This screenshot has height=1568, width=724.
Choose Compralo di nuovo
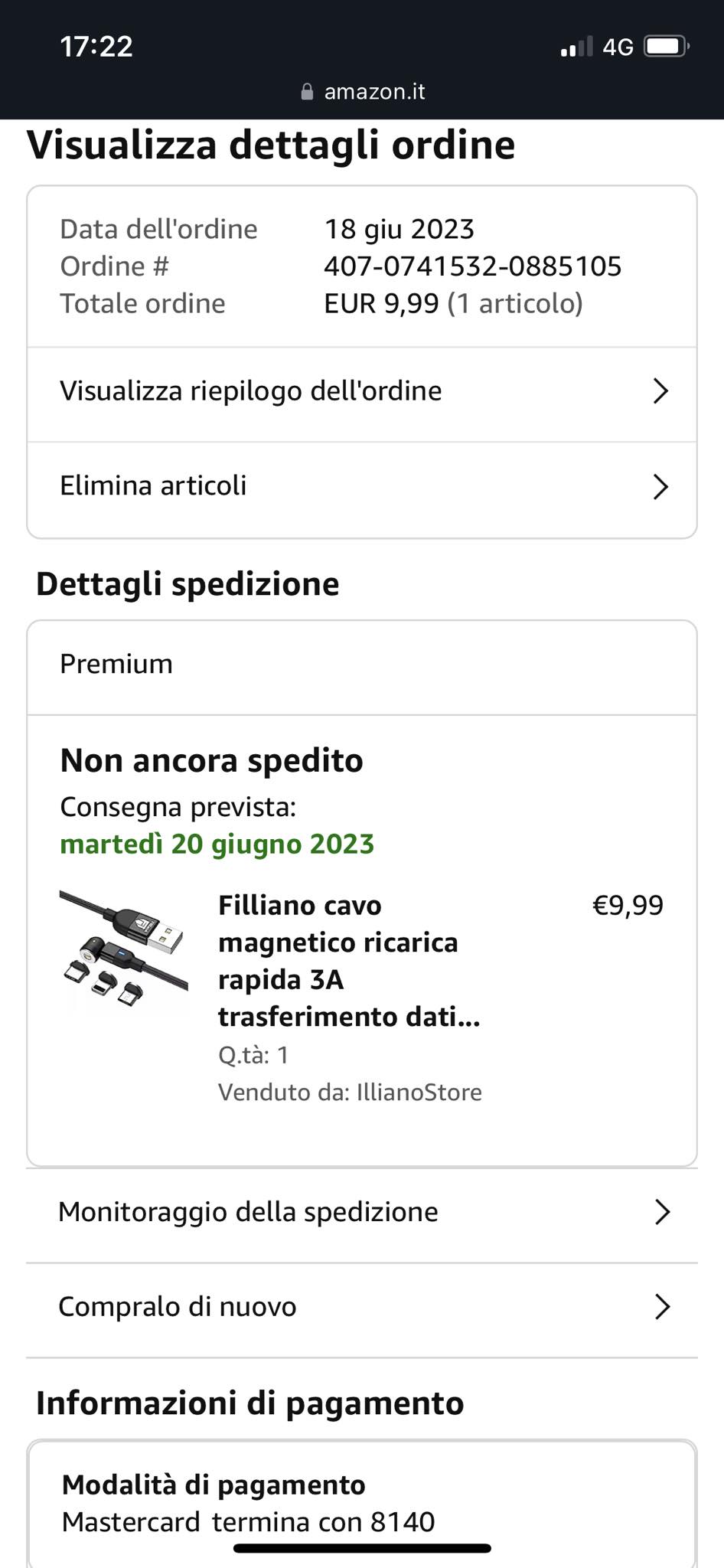pos(177,1307)
